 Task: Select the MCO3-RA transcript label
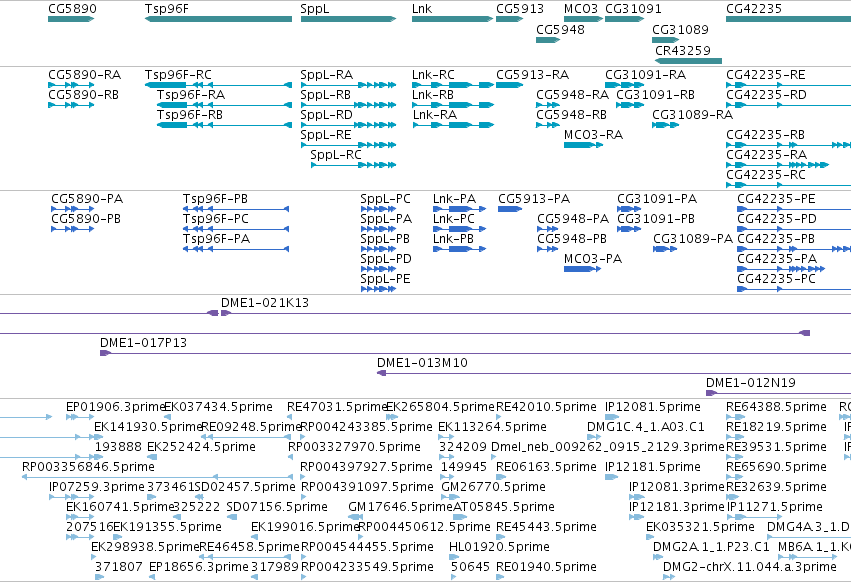coord(593,135)
